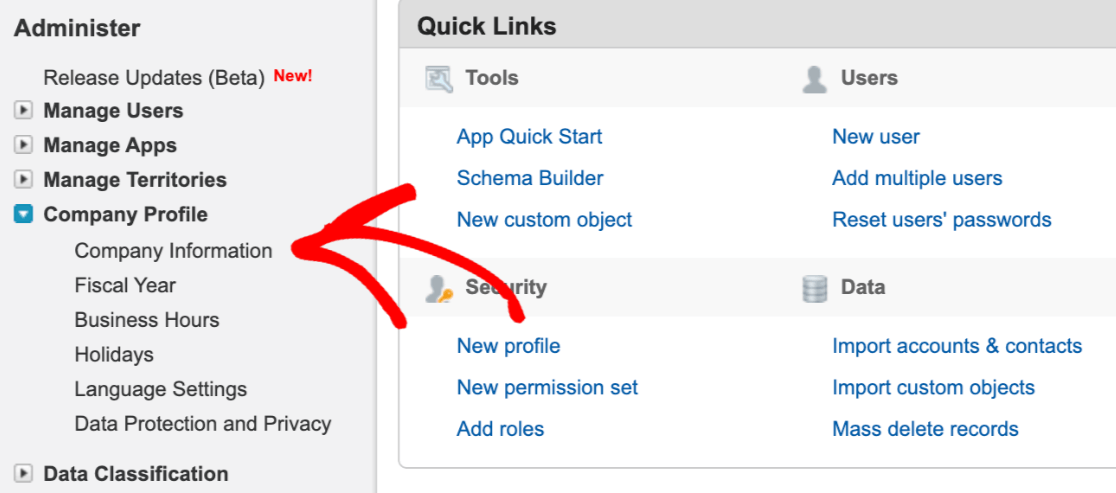
Task: Open Language Settings page
Action: (x=160, y=389)
